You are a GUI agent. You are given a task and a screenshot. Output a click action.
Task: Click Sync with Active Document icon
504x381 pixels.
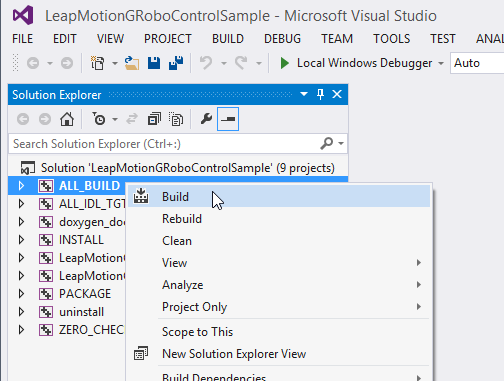click(x=132, y=119)
